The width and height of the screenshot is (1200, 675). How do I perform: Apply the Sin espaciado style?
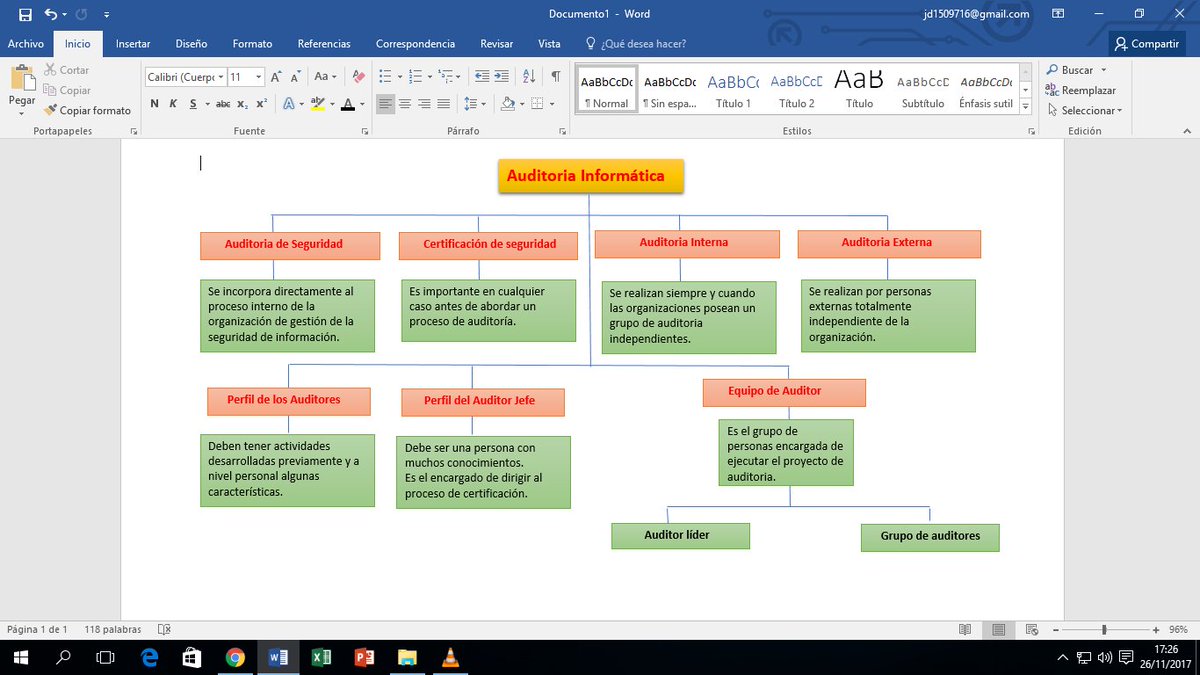click(x=670, y=90)
